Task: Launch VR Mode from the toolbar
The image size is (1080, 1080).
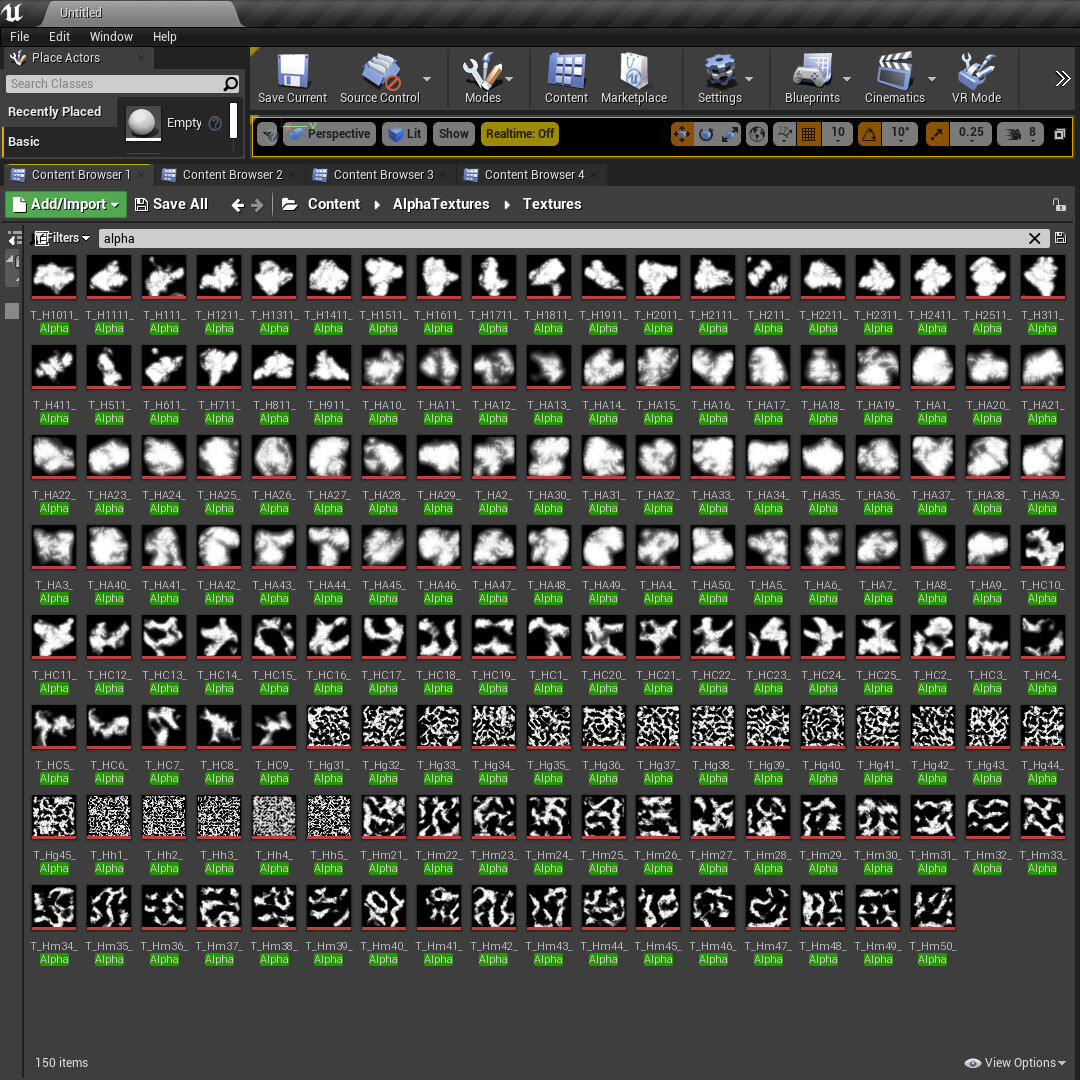Action: pos(976,72)
